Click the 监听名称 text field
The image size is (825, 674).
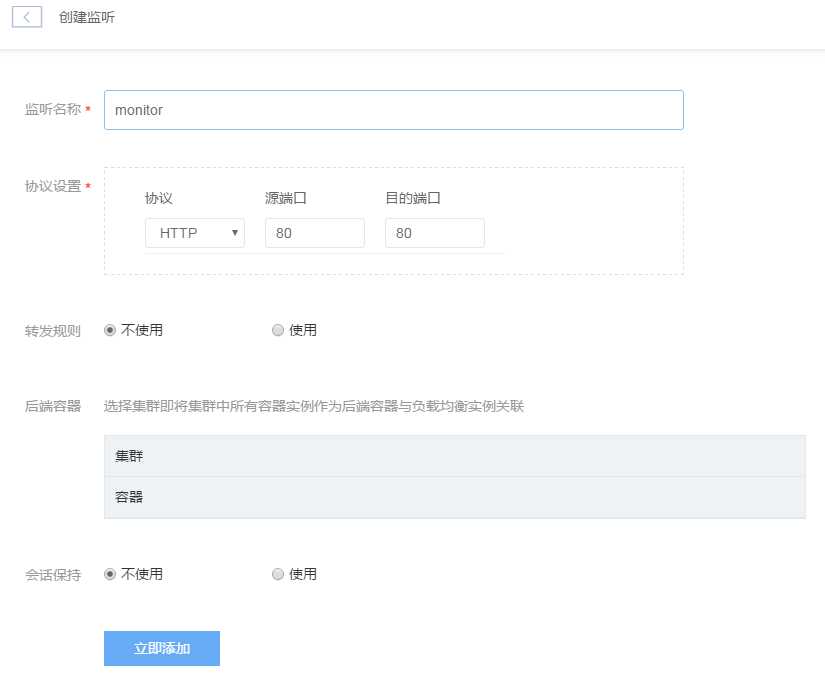pyautogui.click(x=393, y=109)
